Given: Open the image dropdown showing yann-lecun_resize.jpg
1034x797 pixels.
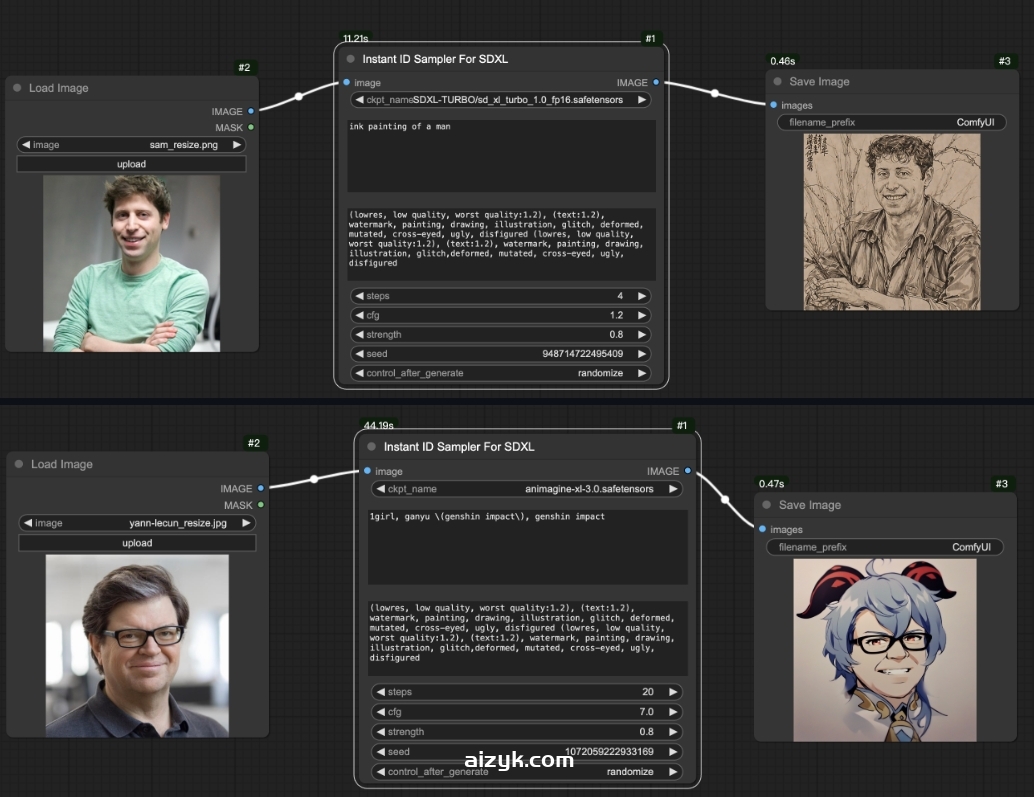Looking at the screenshot, I should click(137, 523).
